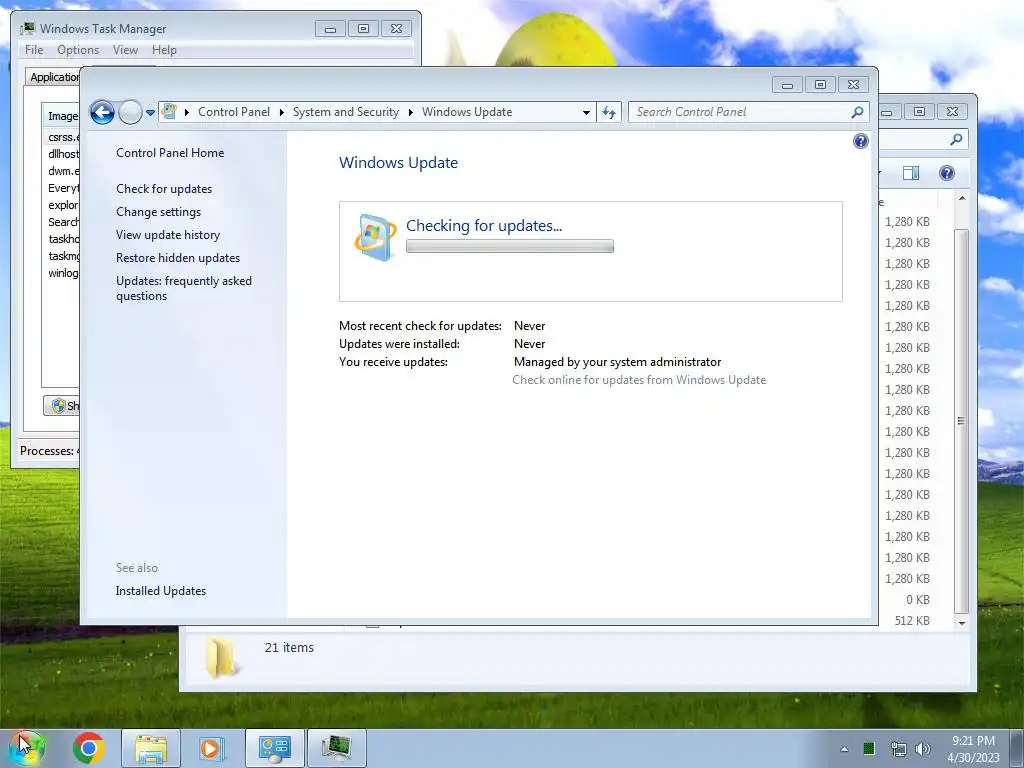Switch to Applications tab in Task Manager
Viewport: 1024px width, 768px height.
point(53,77)
